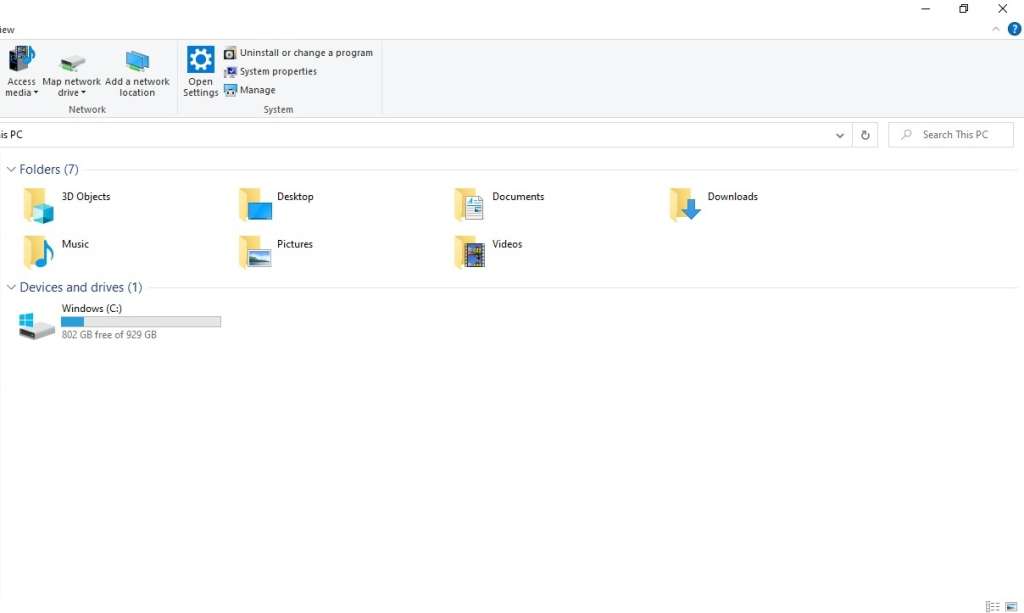Click Add a network location icon

click(137, 62)
